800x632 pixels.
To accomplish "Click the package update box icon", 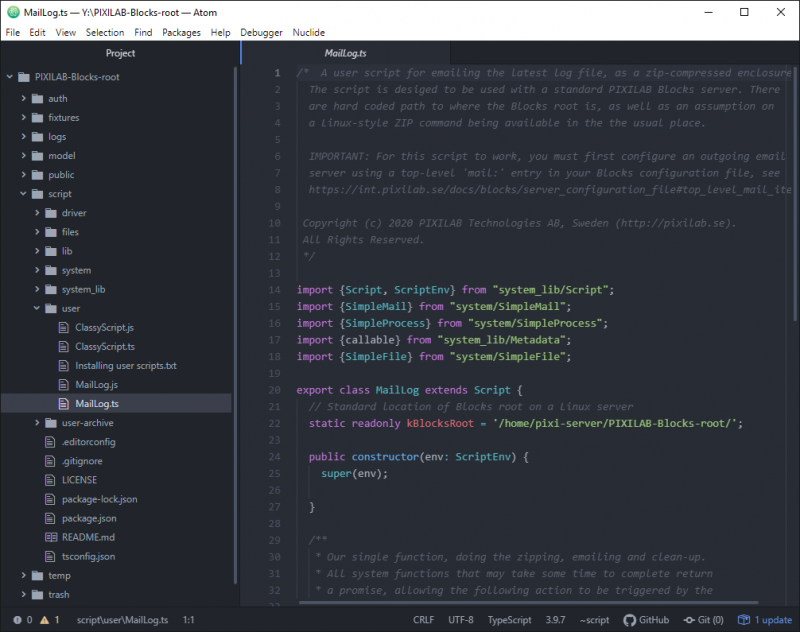I will [744, 620].
